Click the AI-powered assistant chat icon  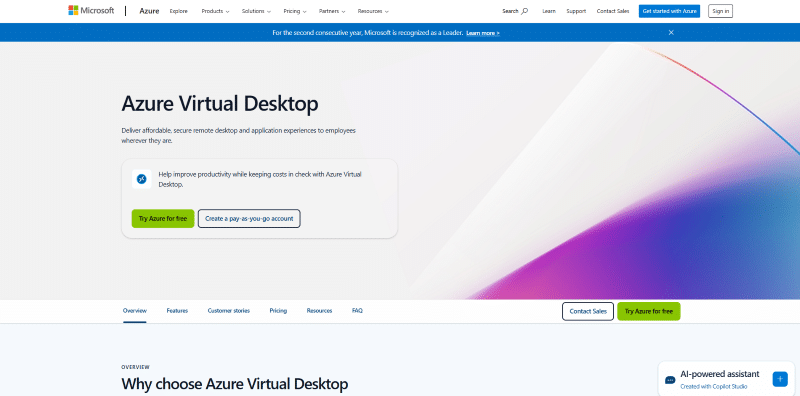pyautogui.click(x=670, y=380)
